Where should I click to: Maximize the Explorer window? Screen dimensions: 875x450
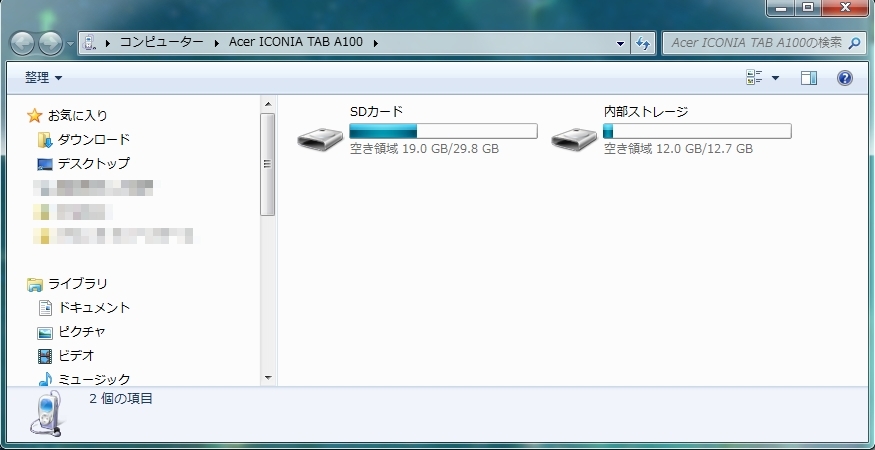click(807, 8)
